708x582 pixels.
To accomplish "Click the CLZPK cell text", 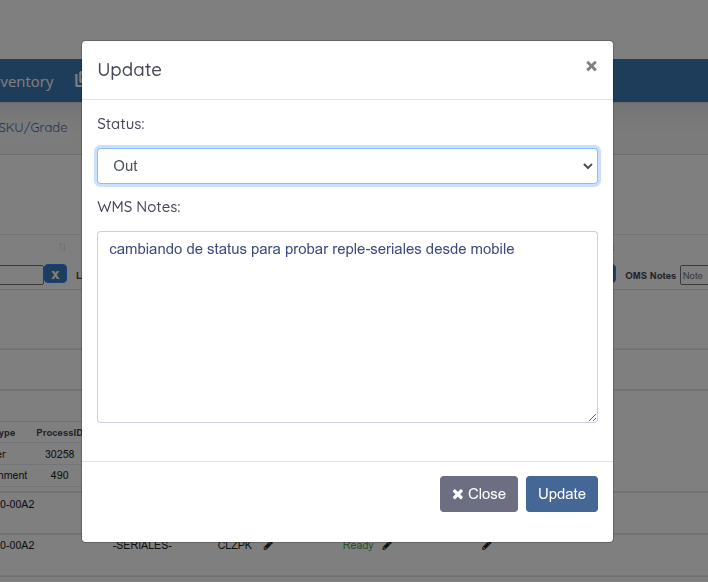I will coord(235,545).
